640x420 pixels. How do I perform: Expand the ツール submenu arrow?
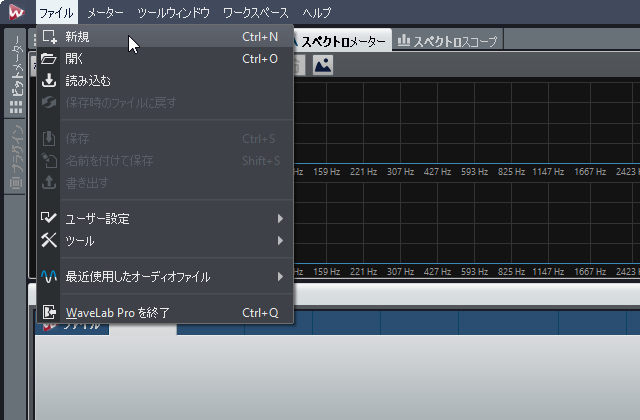click(x=280, y=241)
